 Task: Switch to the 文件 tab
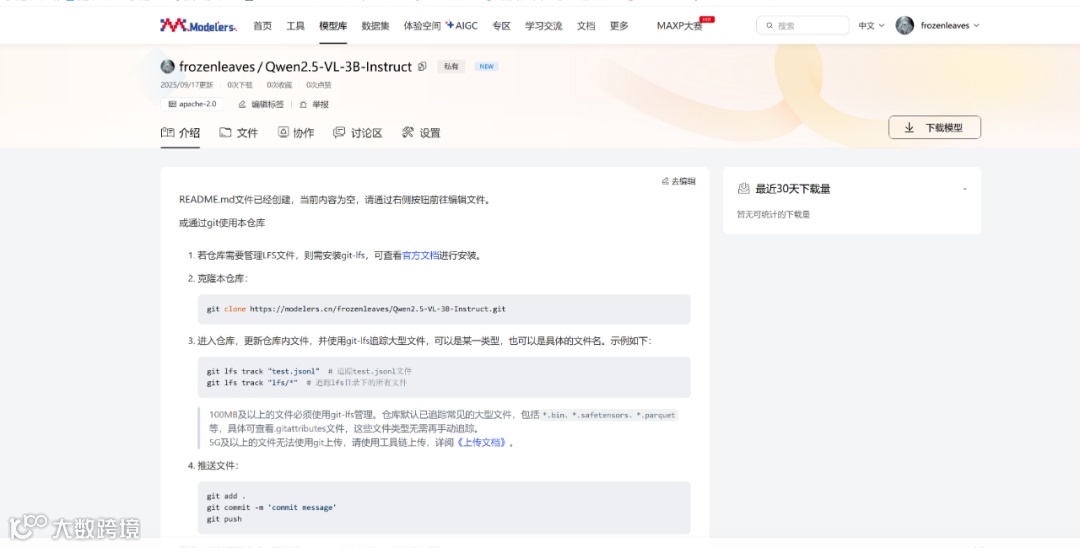(238, 133)
